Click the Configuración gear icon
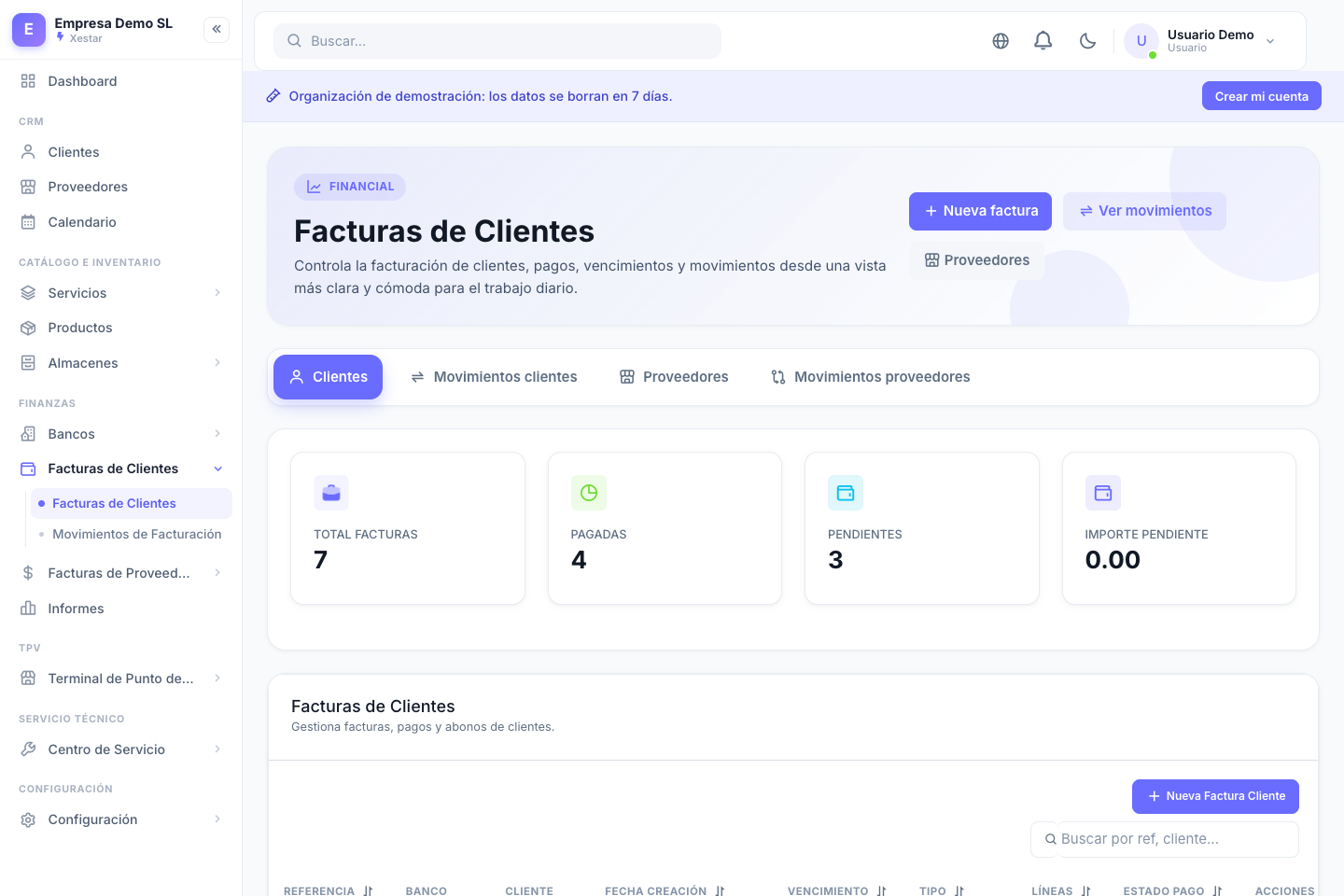 tap(28, 819)
